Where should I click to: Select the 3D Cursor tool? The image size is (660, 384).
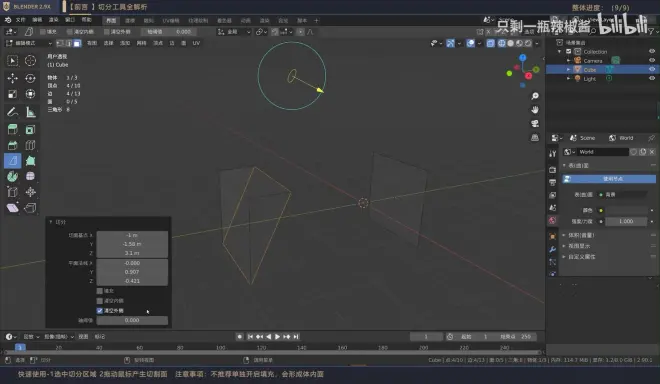click(x=30, y=61)
